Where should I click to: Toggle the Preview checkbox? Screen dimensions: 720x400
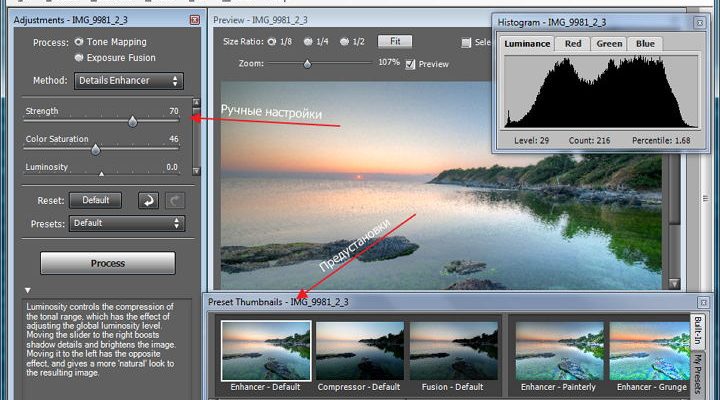coord(411,63)
